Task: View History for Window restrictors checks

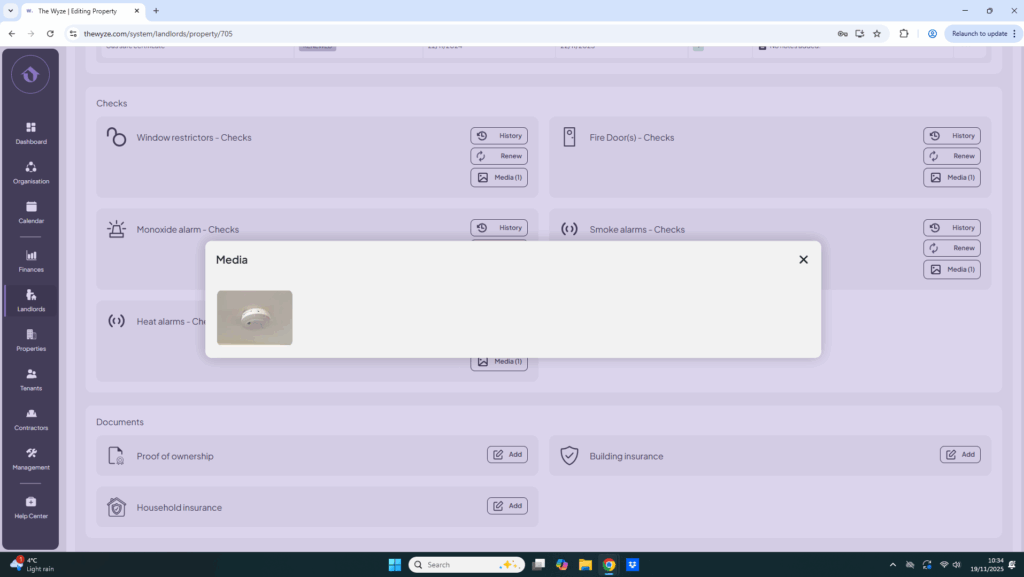Action: [499, 136]
